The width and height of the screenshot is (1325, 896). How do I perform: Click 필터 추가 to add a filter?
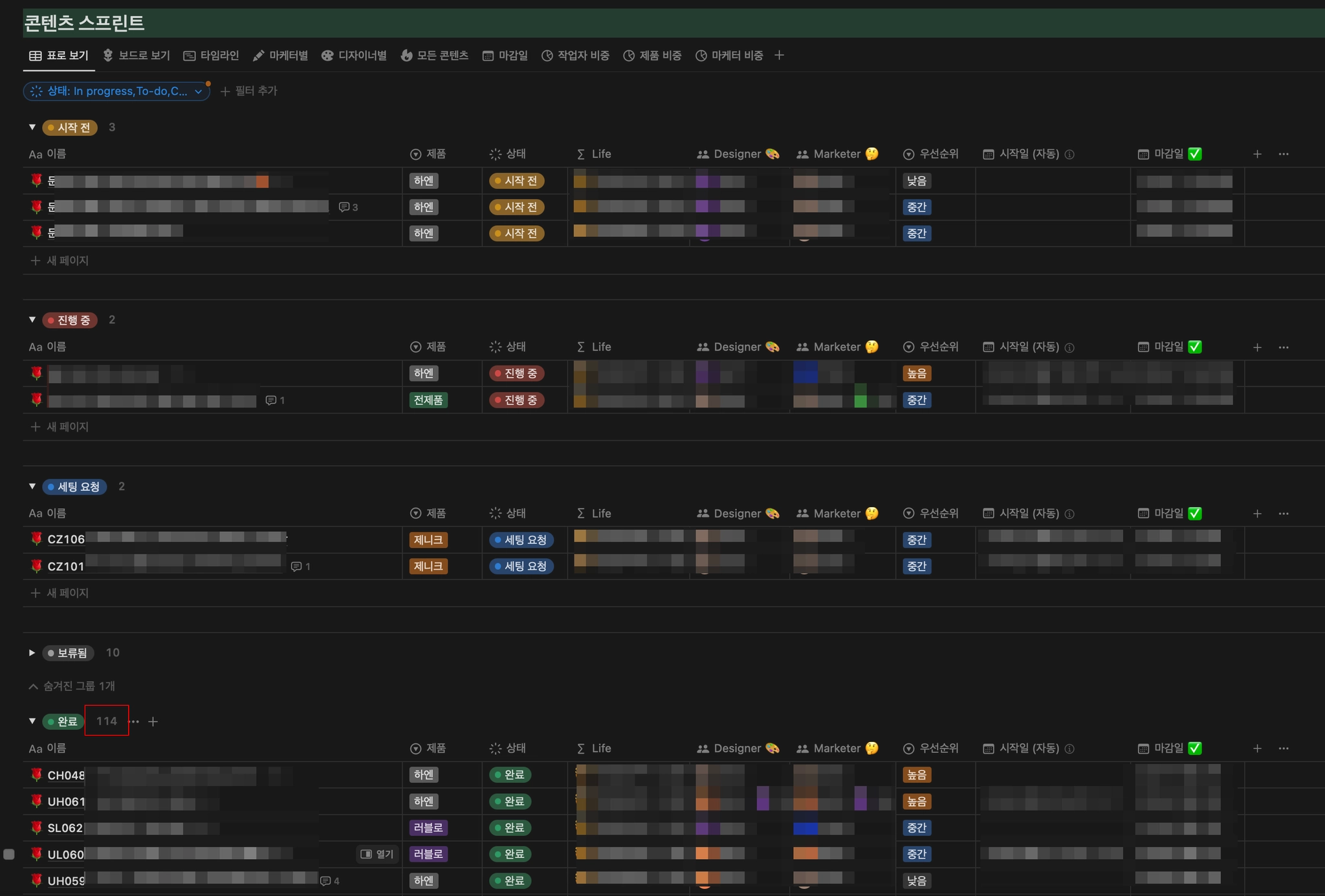tap(249, 91)
